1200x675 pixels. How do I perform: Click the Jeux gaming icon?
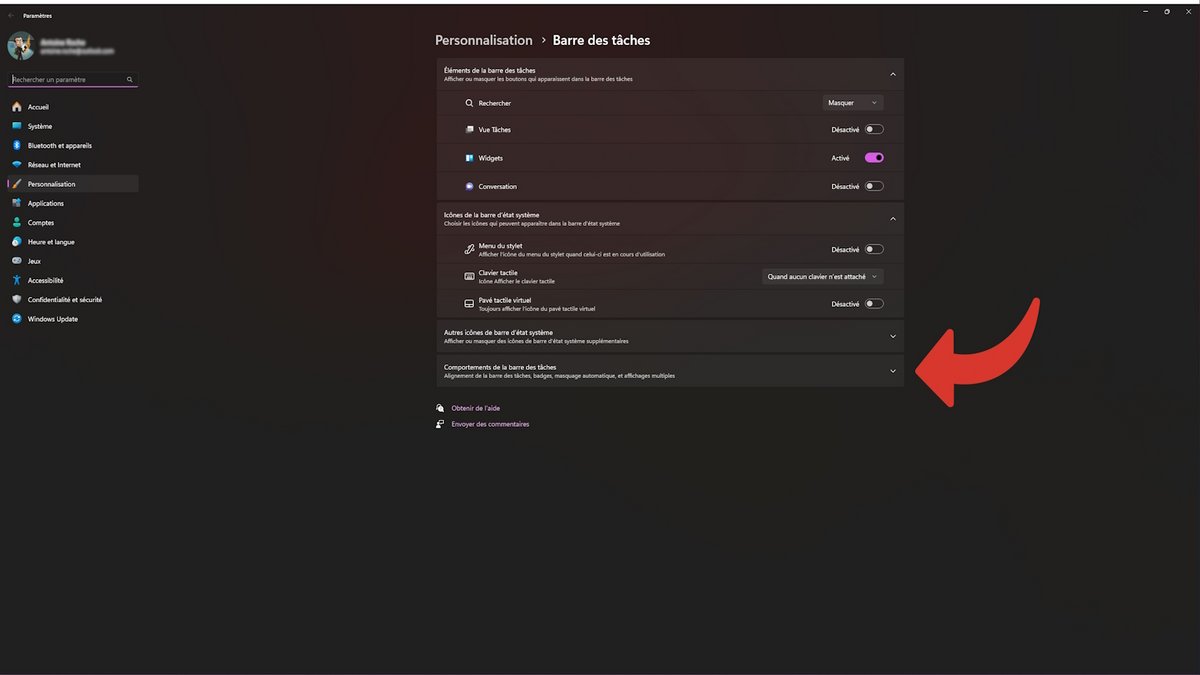point(17,261)
